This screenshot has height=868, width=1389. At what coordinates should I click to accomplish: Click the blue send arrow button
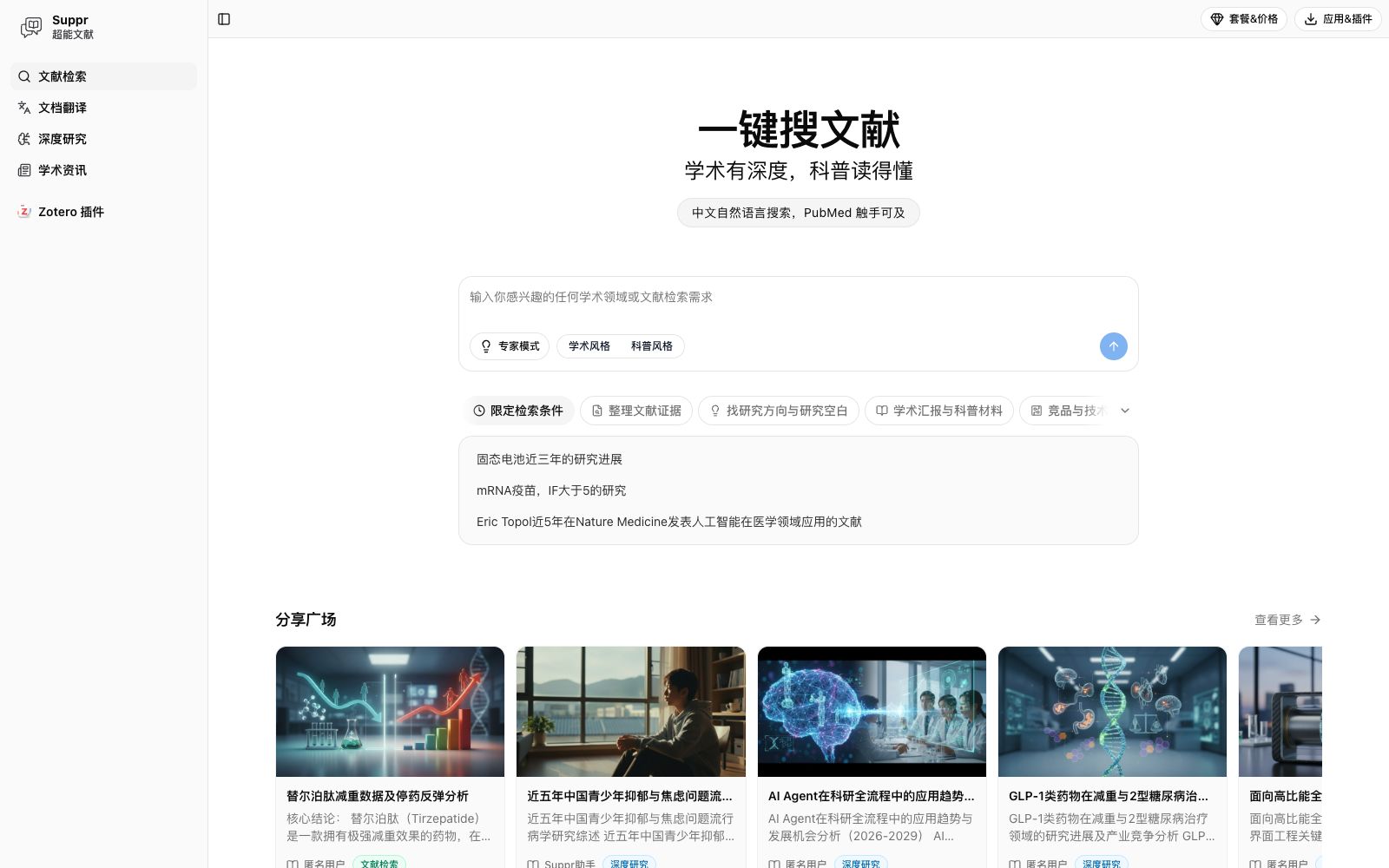1113,346
